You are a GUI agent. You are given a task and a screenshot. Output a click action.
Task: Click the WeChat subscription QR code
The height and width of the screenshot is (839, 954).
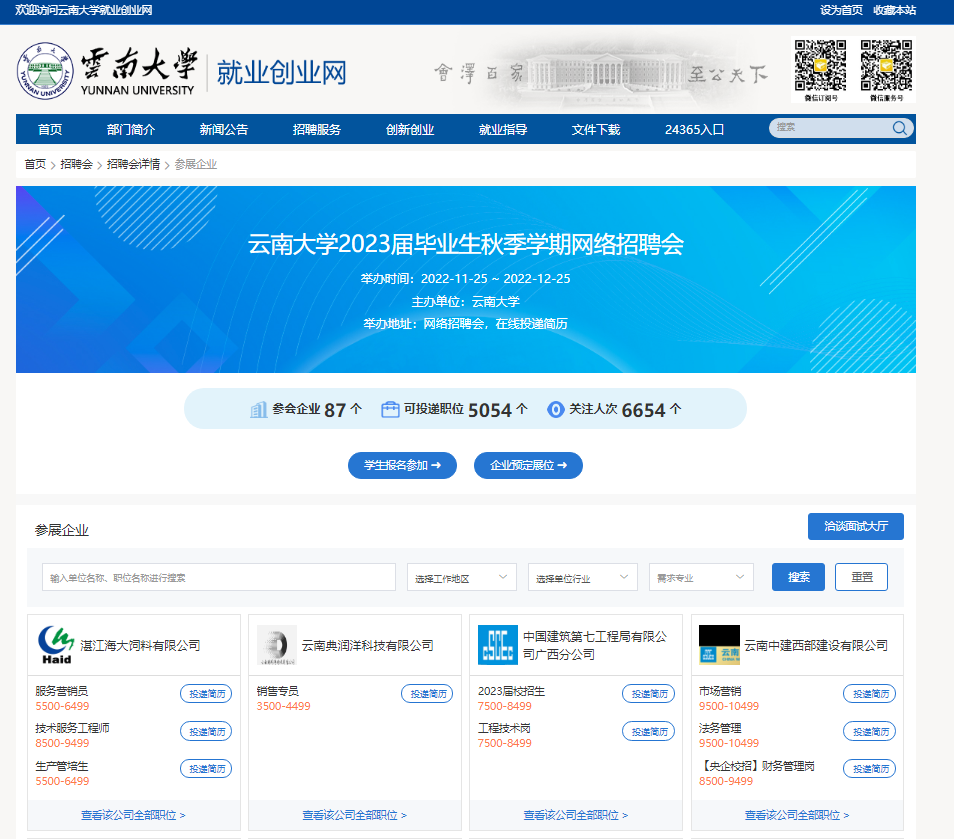coord(820,65)
